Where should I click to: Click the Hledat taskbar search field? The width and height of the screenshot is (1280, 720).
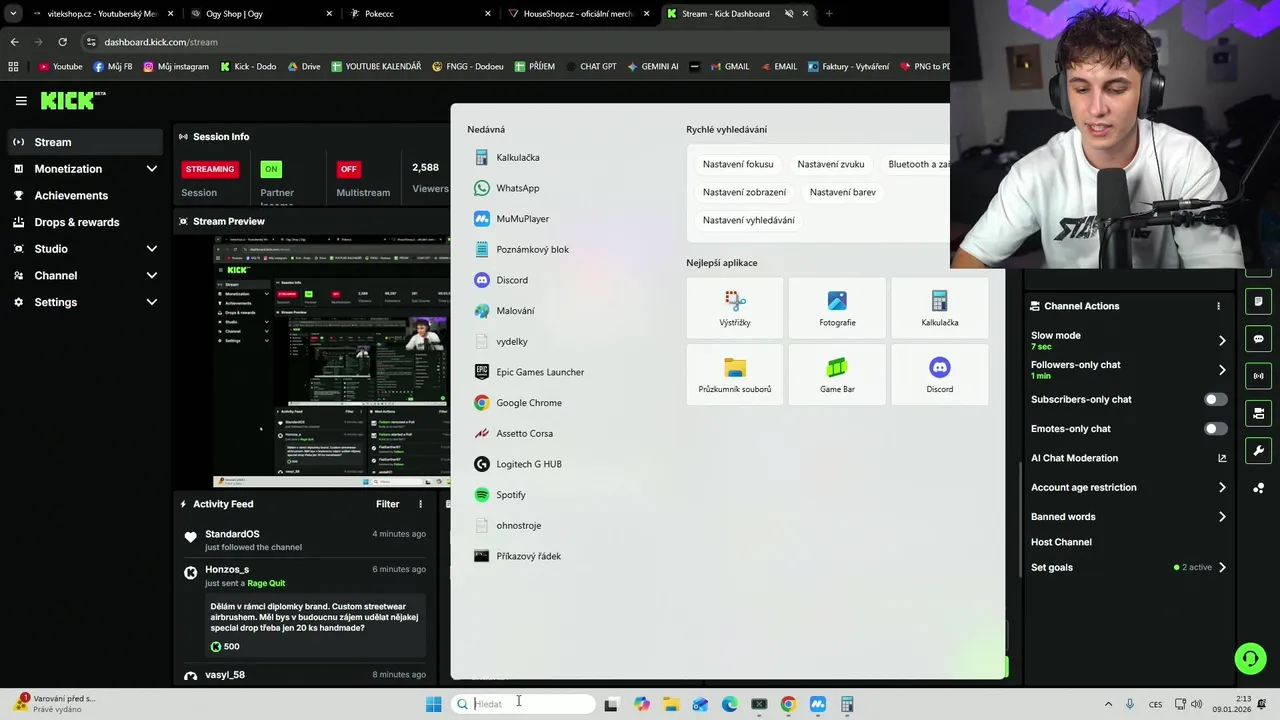point(523,704)
